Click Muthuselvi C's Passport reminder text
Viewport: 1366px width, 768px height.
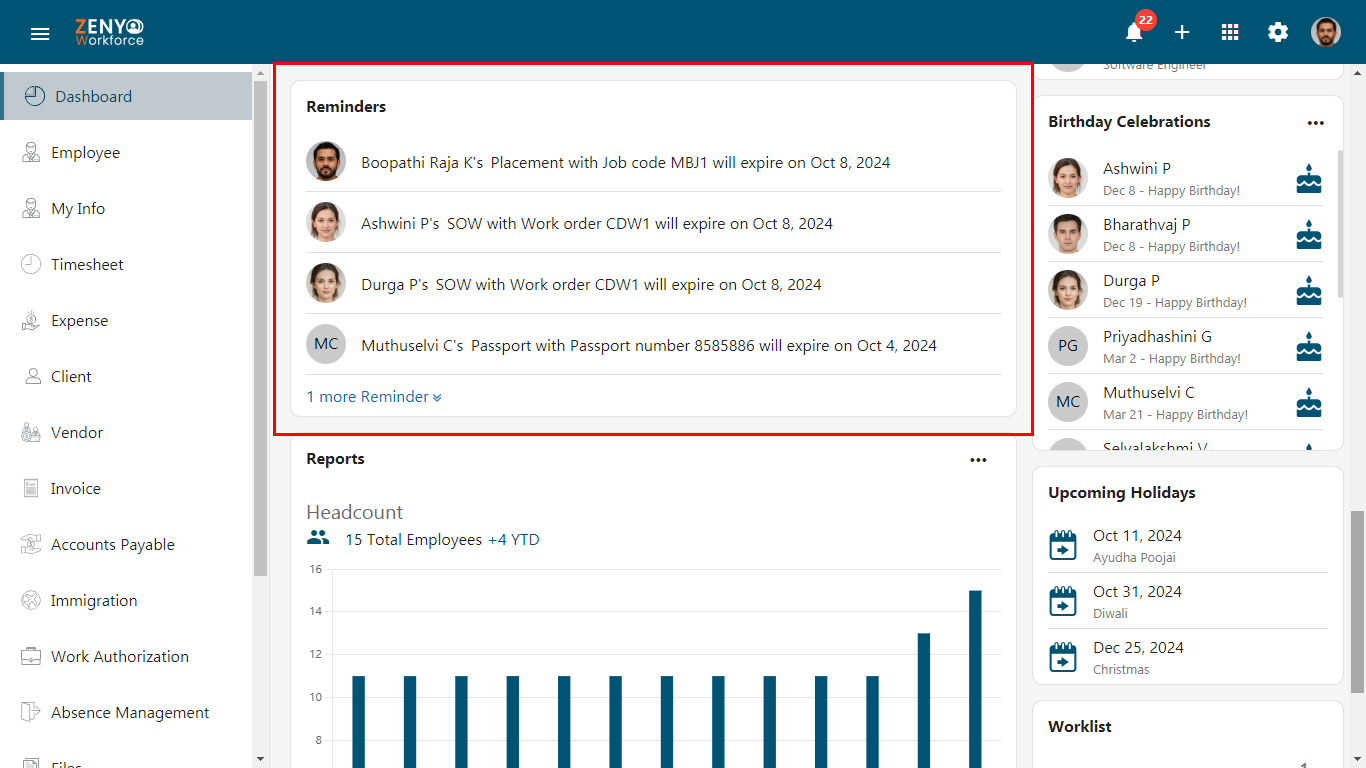coord(649,345)
